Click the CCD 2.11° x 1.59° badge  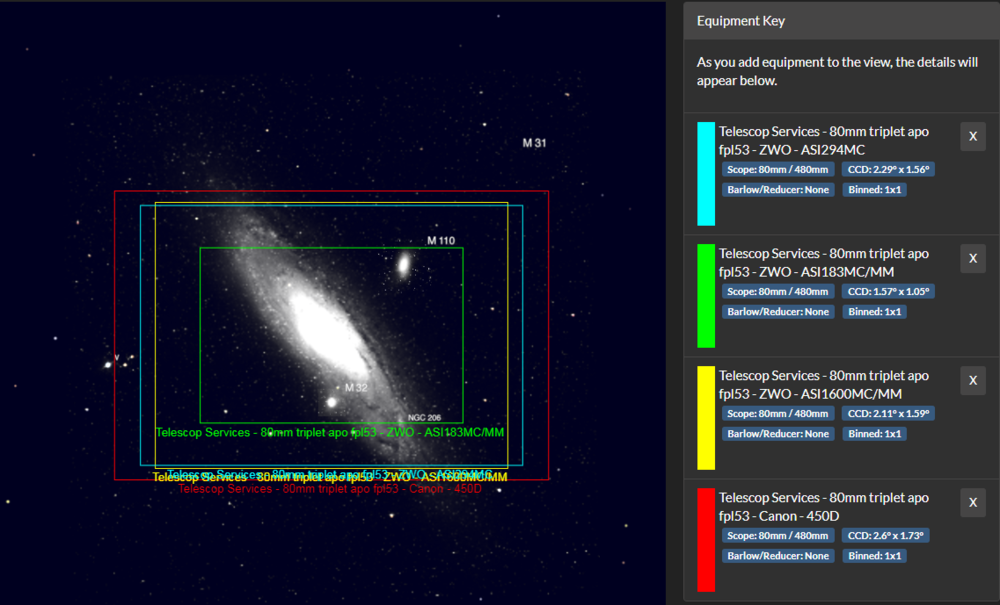[x=888, y=414]
